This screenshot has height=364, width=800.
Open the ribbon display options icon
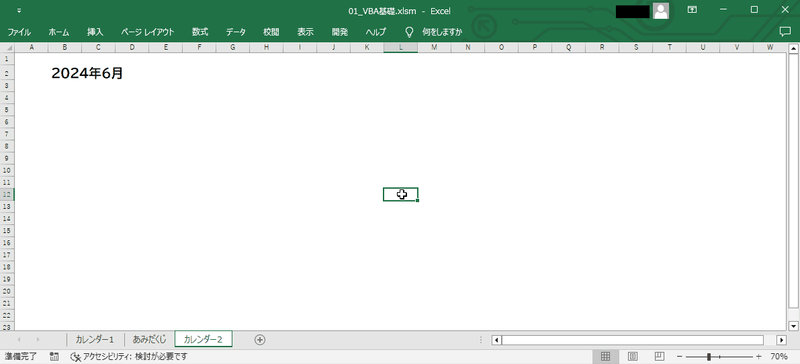692,10
